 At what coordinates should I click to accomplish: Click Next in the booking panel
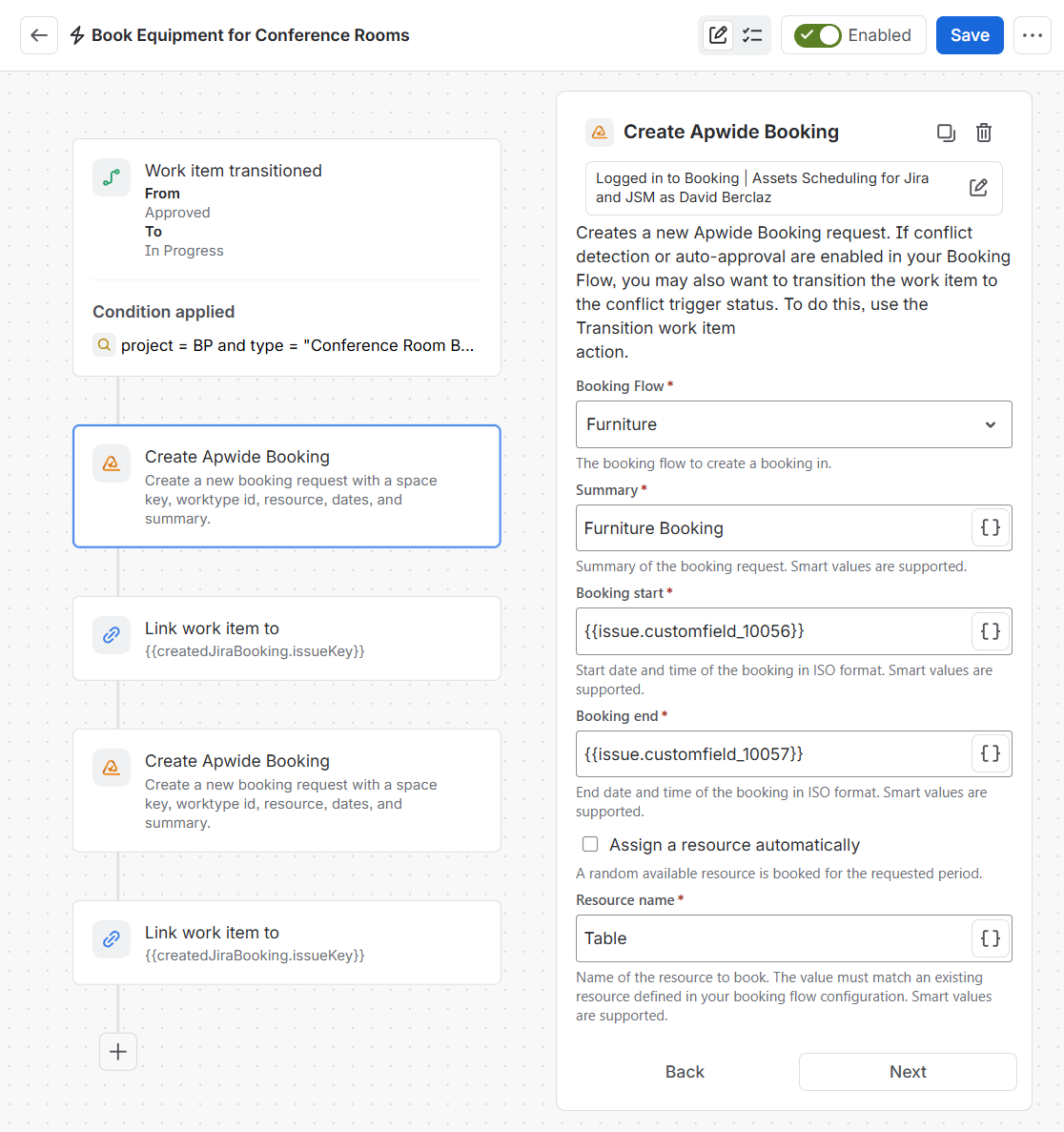click(908, 1072)
